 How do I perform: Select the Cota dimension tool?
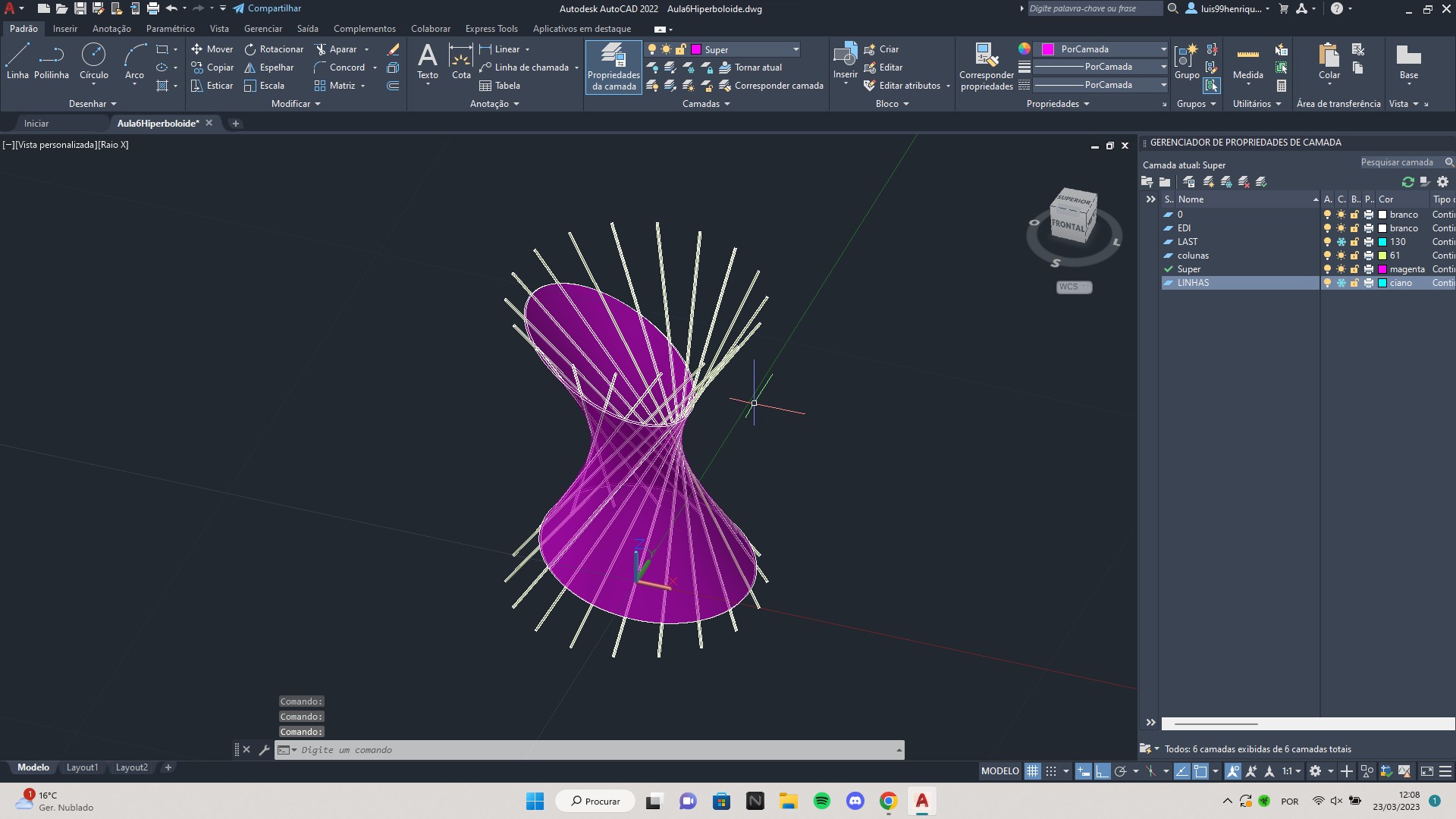(x=461, y=61)
